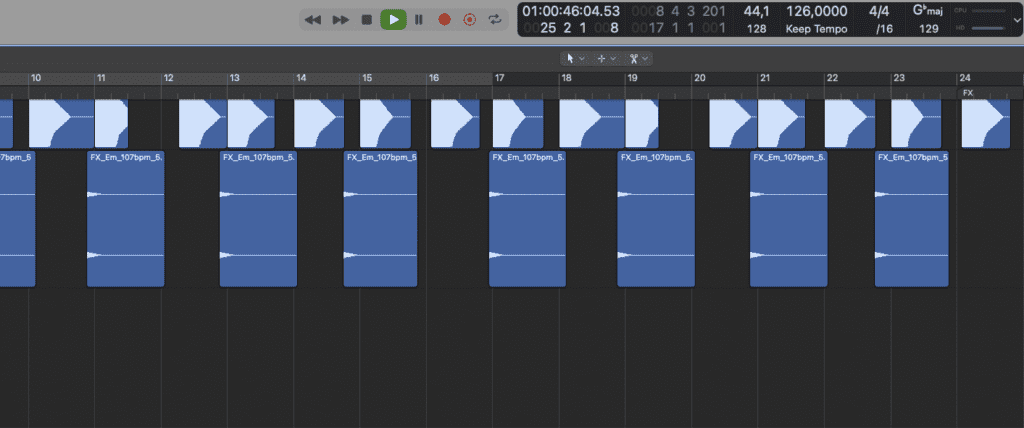Select the FX_Em_107bpm region starting at bar 17

[528, 219]
